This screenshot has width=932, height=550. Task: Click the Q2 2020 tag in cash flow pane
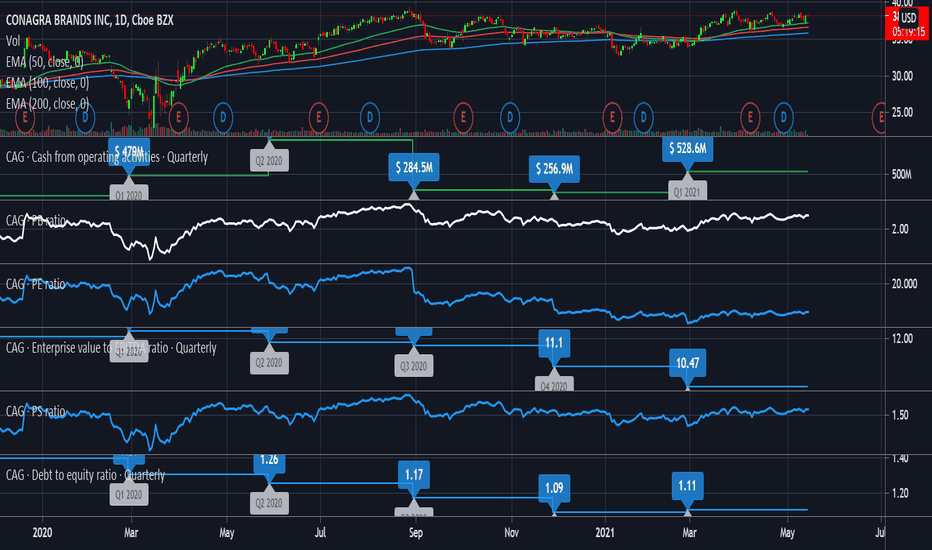[x=269, y=161]
